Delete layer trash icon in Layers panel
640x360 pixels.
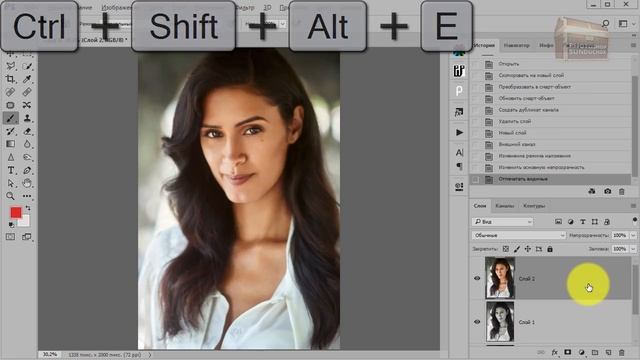(622, 352)
